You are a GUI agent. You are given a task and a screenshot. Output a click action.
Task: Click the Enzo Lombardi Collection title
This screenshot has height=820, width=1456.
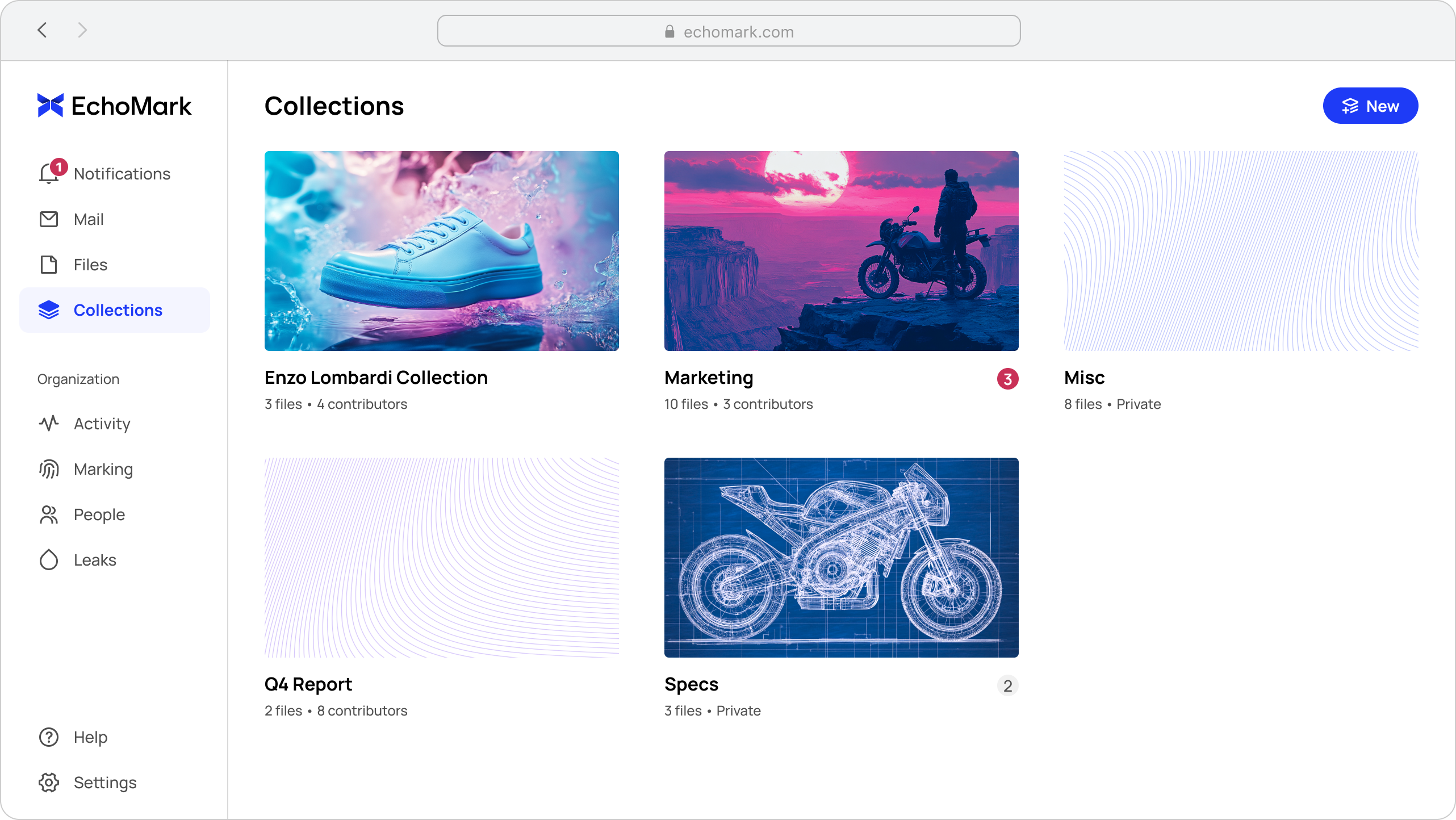(x=376, y=378)
